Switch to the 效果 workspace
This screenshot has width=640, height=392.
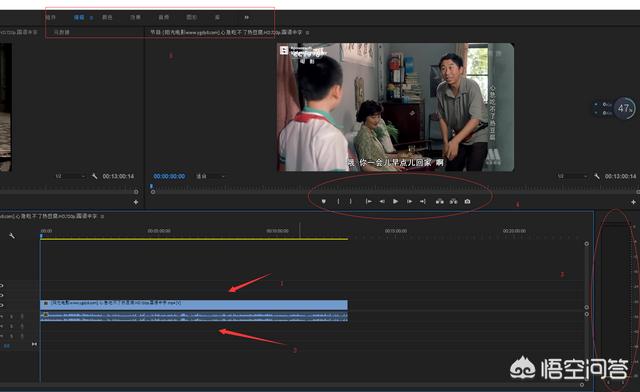pos(136,17)
